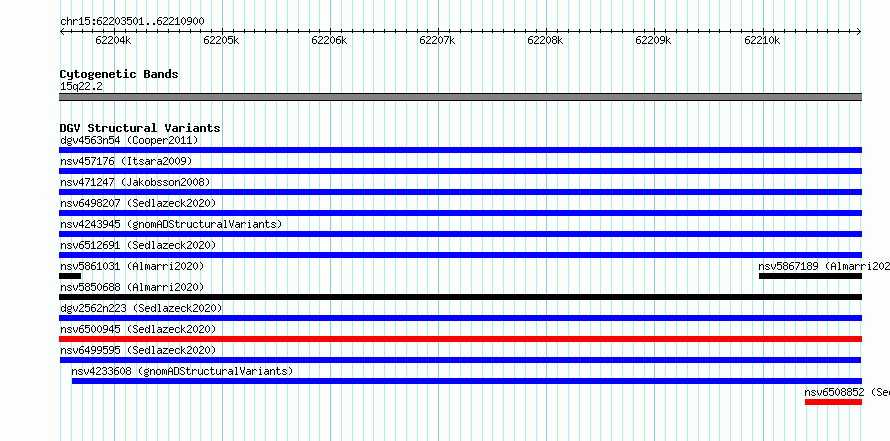The height and width of the screenshot is (441, 890).
Task: Click the black bar under nsv5867189
Action: (811, 276)
